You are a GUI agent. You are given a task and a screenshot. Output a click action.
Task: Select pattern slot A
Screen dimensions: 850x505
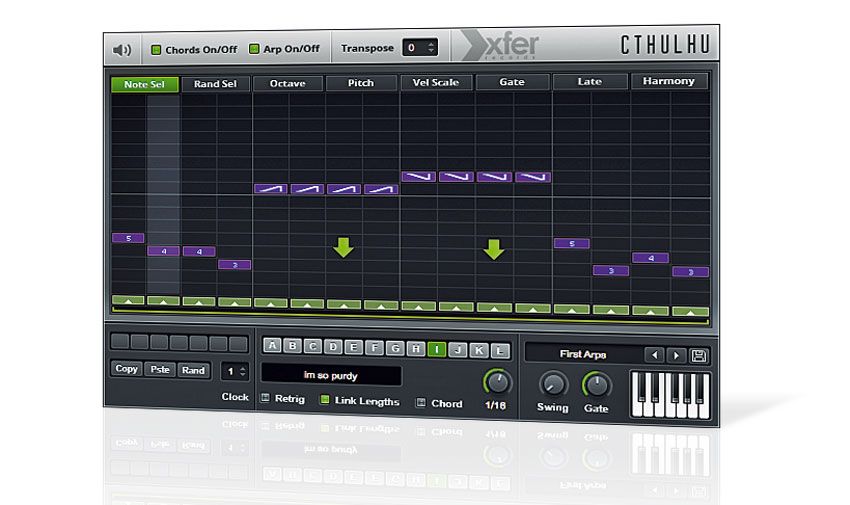pos(272,345)
